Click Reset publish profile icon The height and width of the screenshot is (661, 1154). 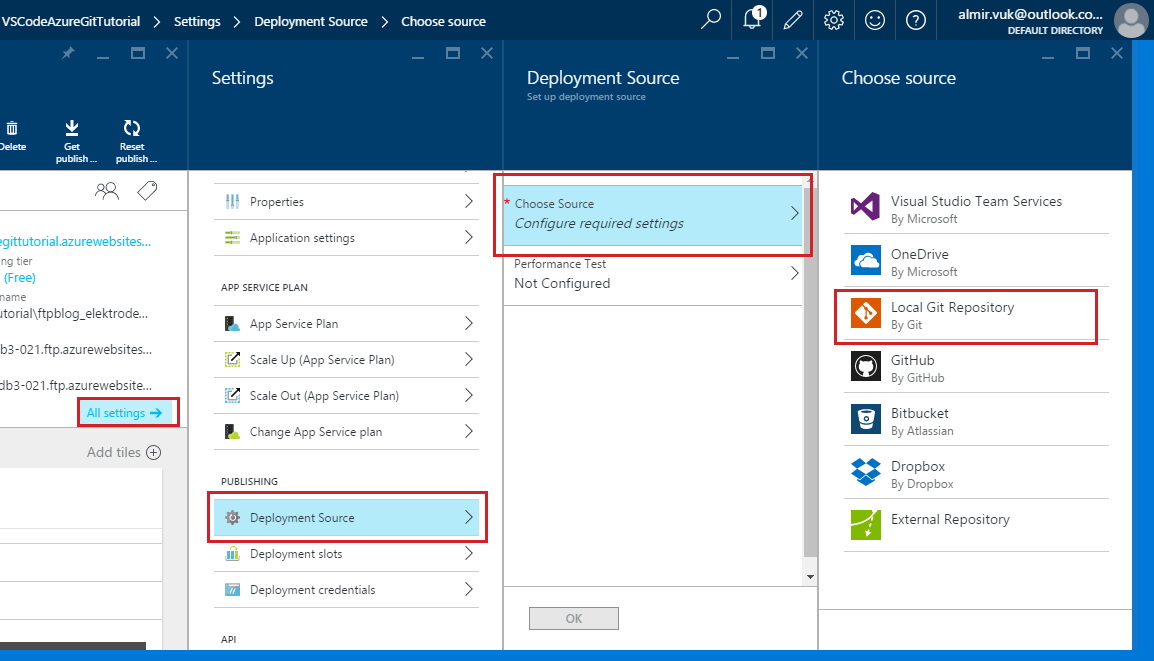[132, 128]
